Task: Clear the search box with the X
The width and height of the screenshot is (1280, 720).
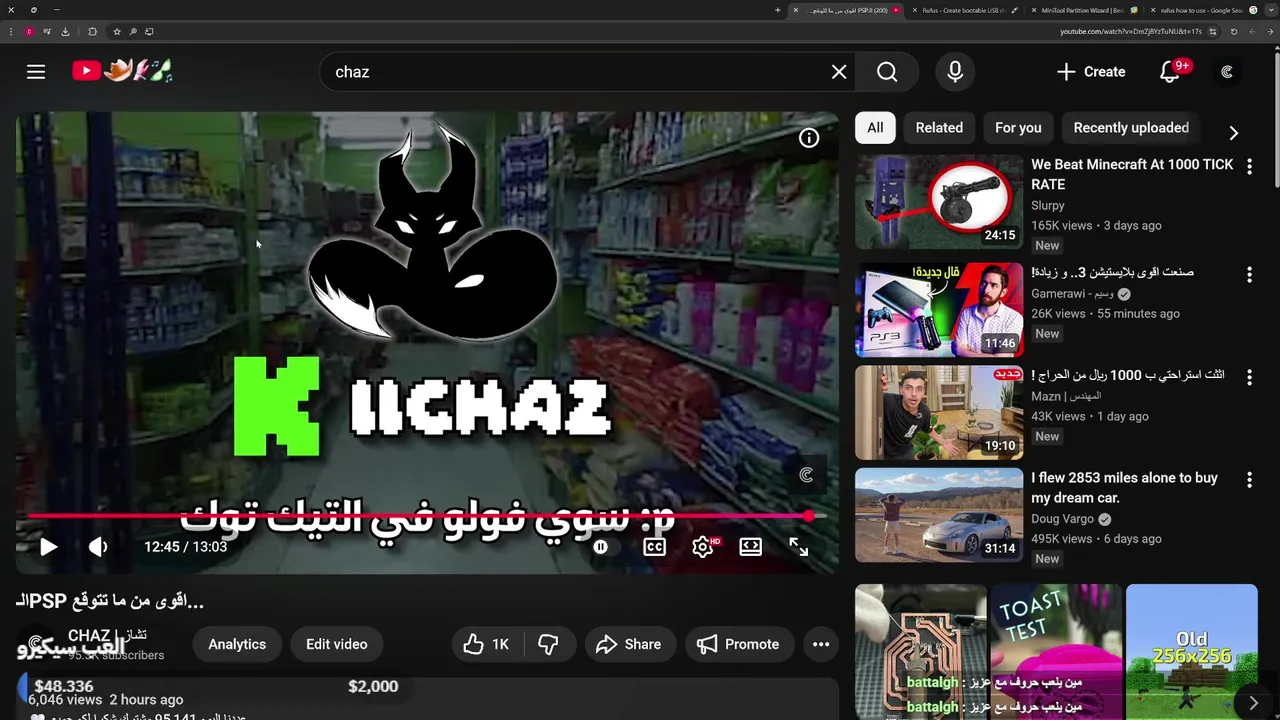Action: (839, 72)
